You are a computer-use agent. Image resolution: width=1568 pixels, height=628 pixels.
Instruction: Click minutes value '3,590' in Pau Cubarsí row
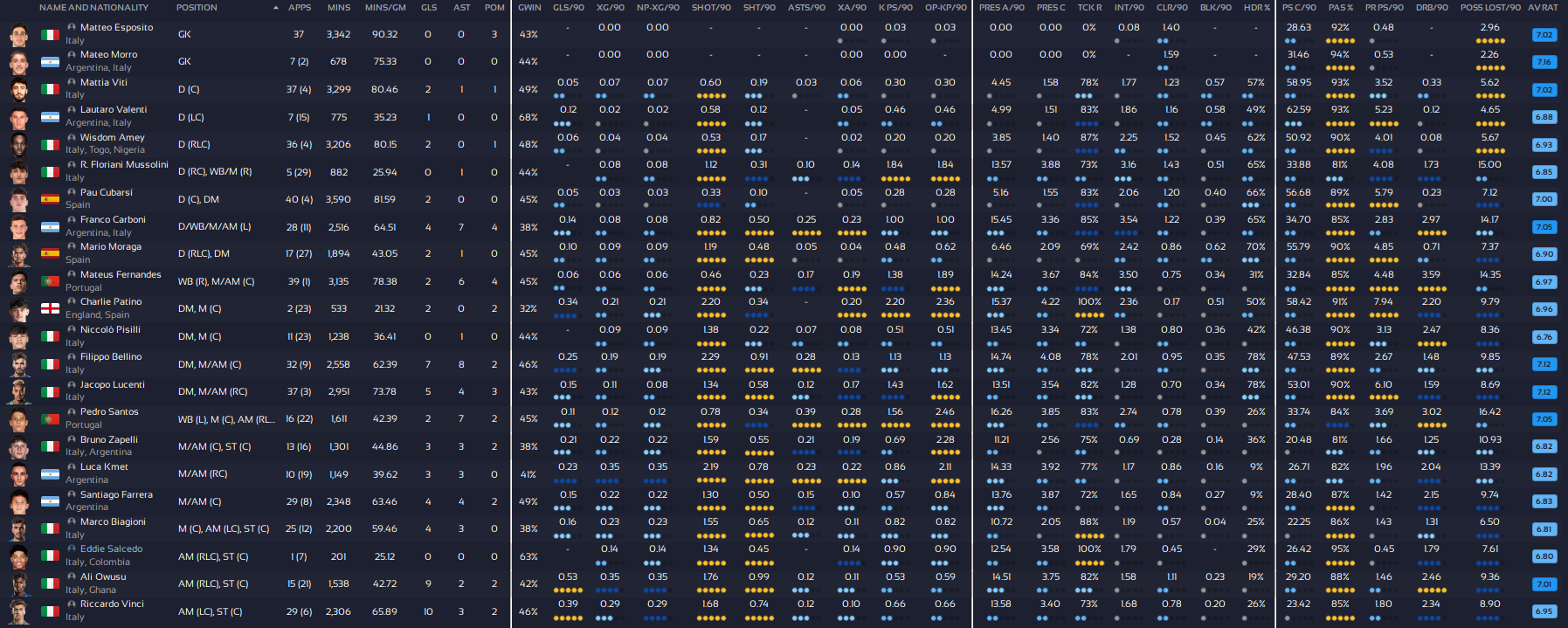pos(339,199)
